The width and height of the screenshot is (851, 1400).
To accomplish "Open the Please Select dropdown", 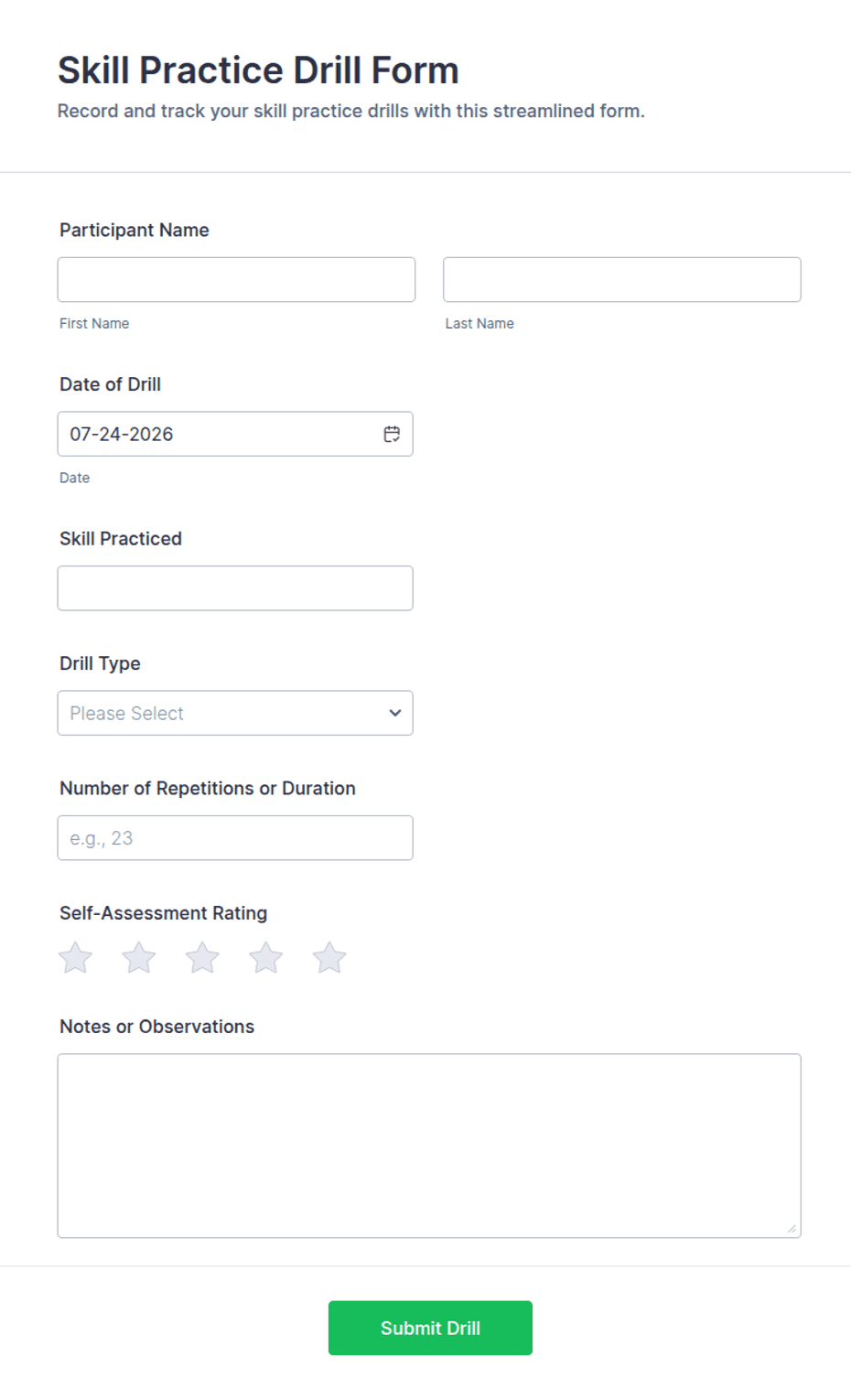I will (235, 713).
